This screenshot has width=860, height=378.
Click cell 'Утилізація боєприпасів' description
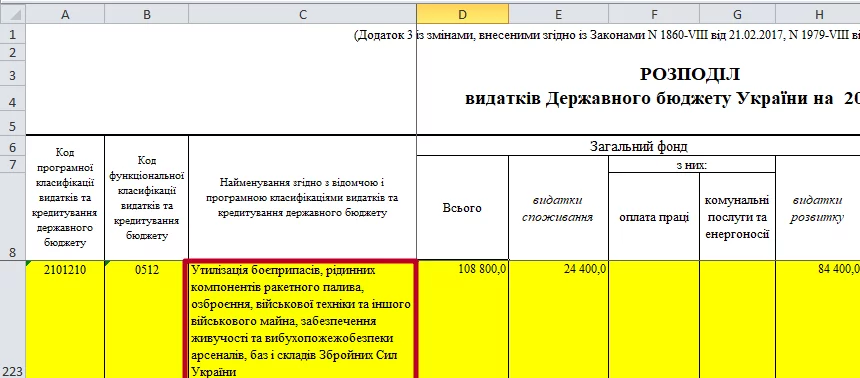click(x=302, y=319)
